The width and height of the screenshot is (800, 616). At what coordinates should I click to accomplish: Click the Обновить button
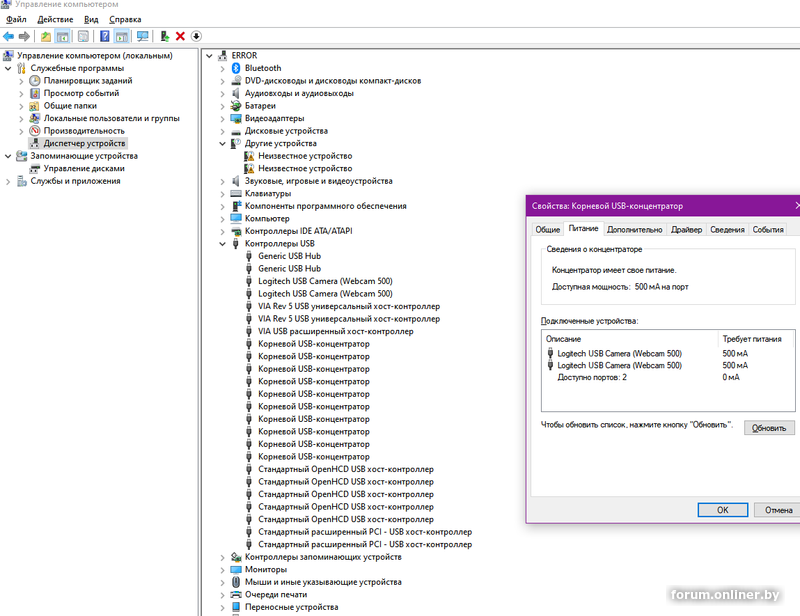click(x=769, y=428)
